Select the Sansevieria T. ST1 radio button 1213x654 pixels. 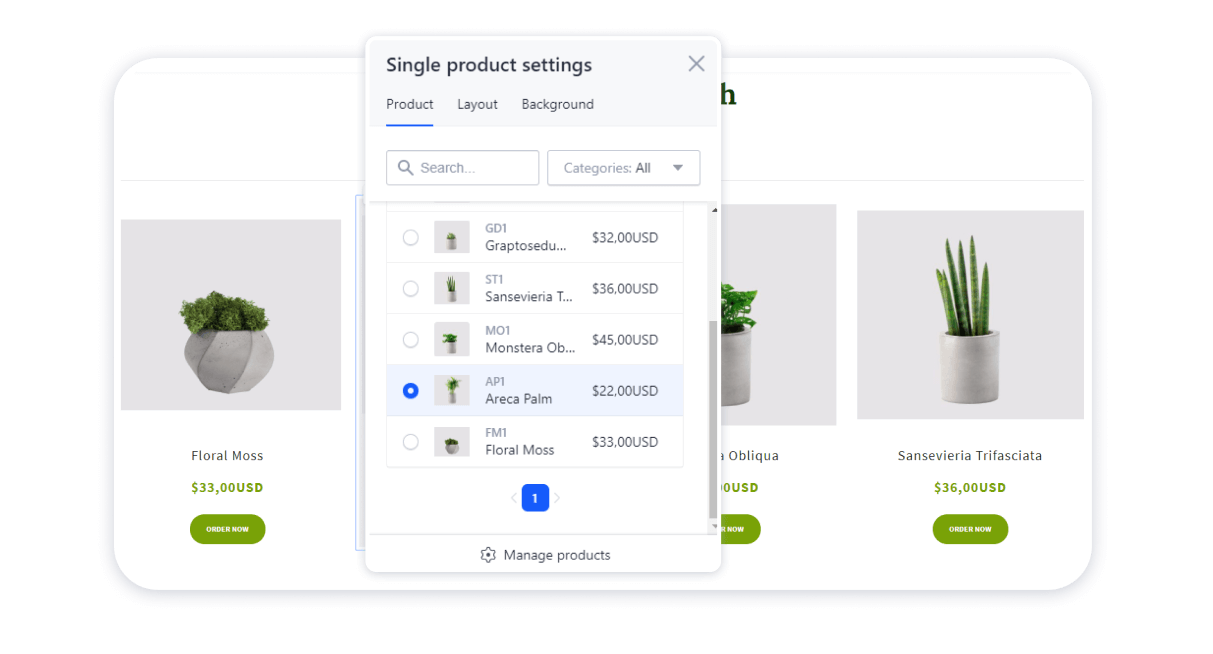410,288
